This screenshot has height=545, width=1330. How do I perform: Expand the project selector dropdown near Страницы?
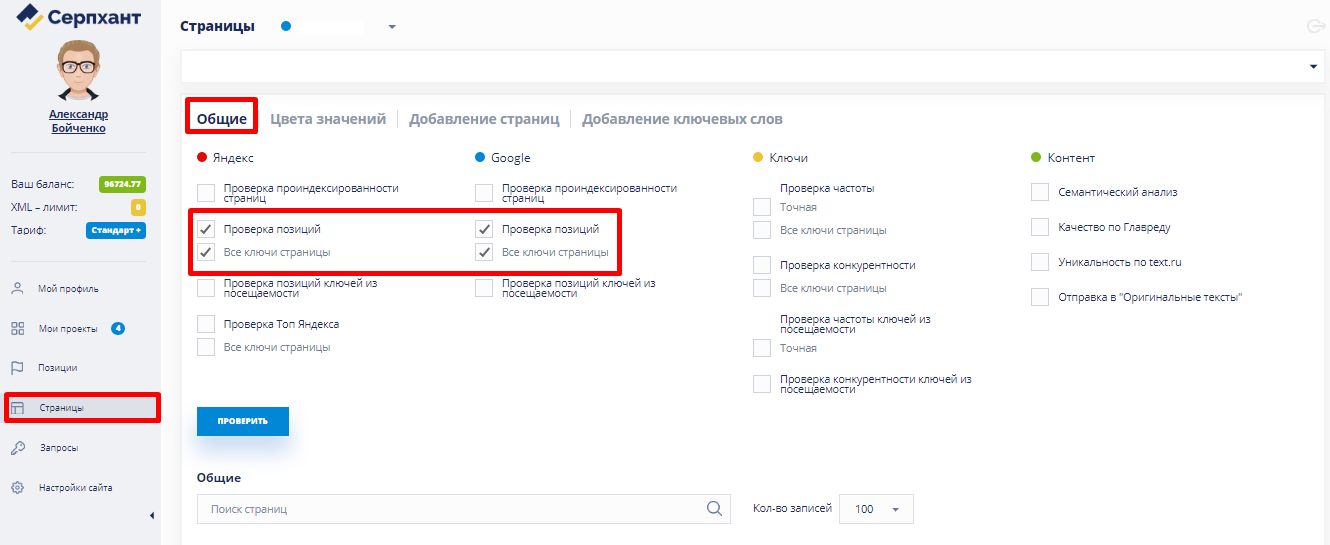click(392, 27)
